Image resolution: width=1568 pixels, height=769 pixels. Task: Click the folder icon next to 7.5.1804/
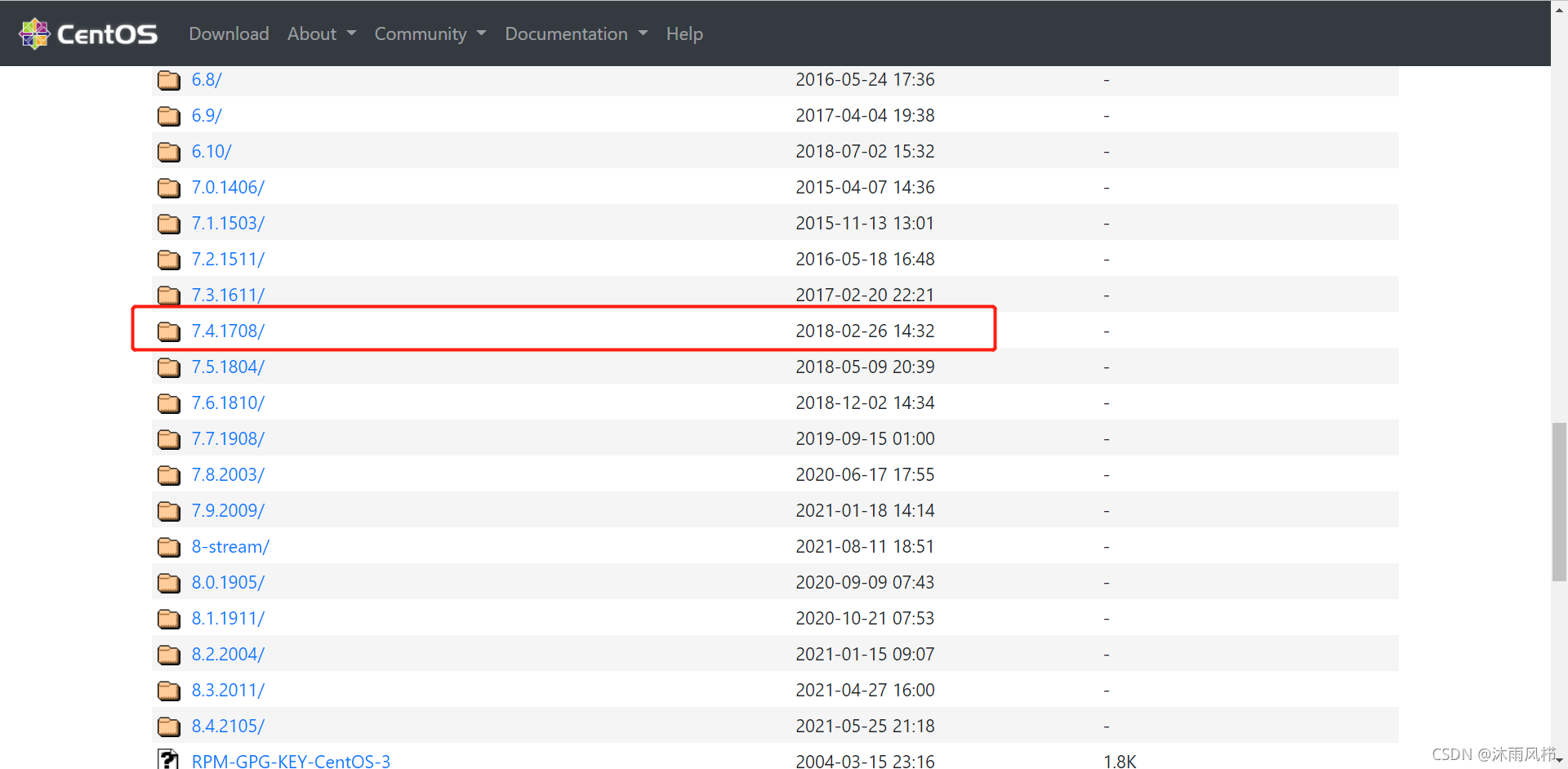(169, 367)
